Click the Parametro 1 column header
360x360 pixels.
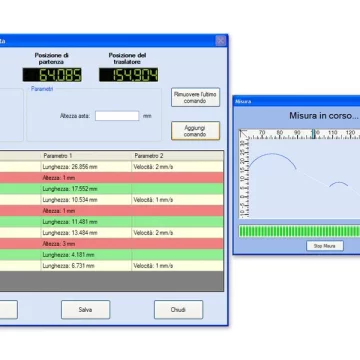point(86,156)
